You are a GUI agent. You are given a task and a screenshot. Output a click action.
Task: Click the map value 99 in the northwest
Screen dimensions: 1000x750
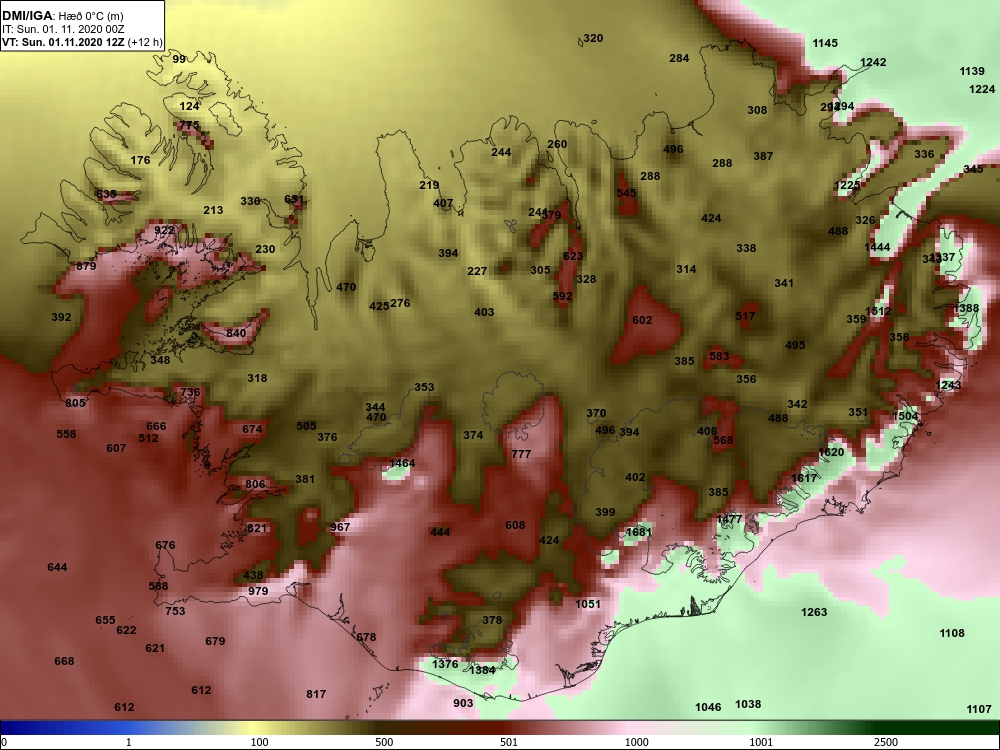pos(179,59)
